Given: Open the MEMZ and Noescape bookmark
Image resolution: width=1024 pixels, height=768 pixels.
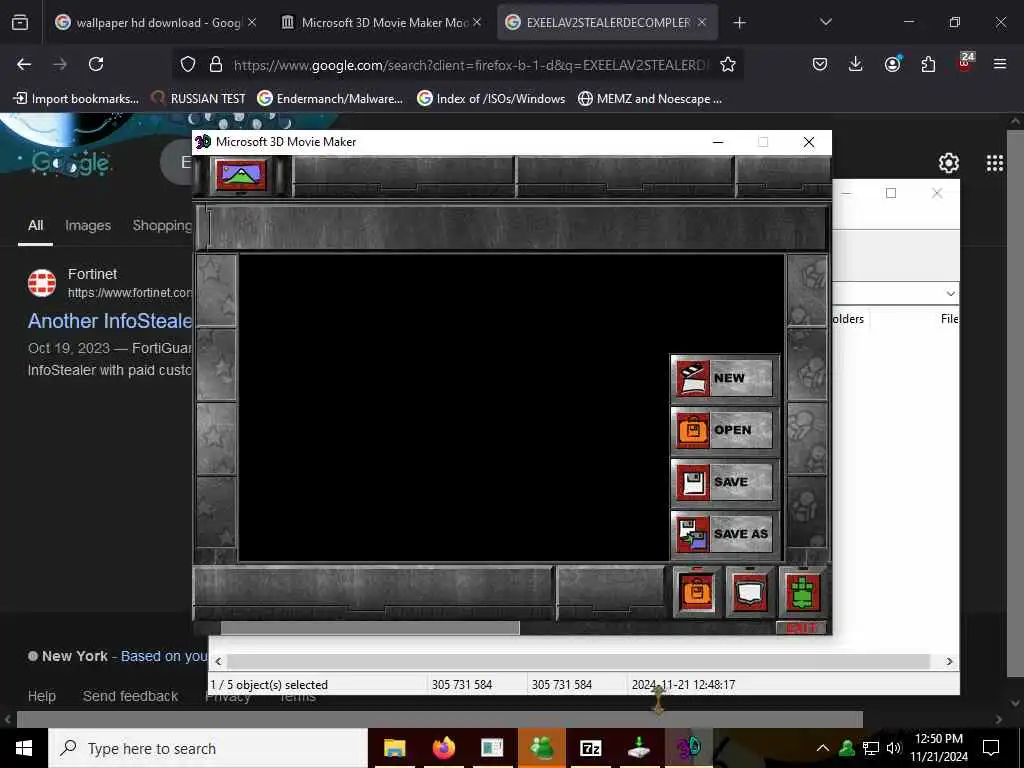Looking at the screenshot, I should (650, 99).
